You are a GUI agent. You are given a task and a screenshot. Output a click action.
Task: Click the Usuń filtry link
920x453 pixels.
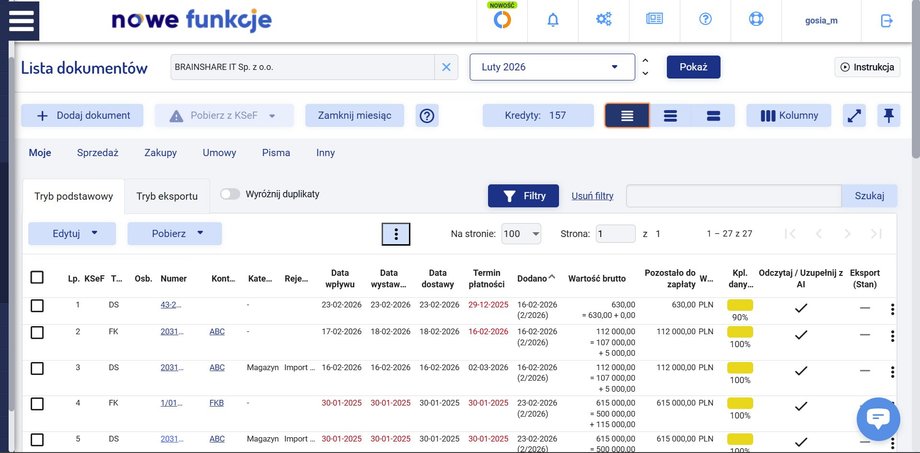click(592, 196)
